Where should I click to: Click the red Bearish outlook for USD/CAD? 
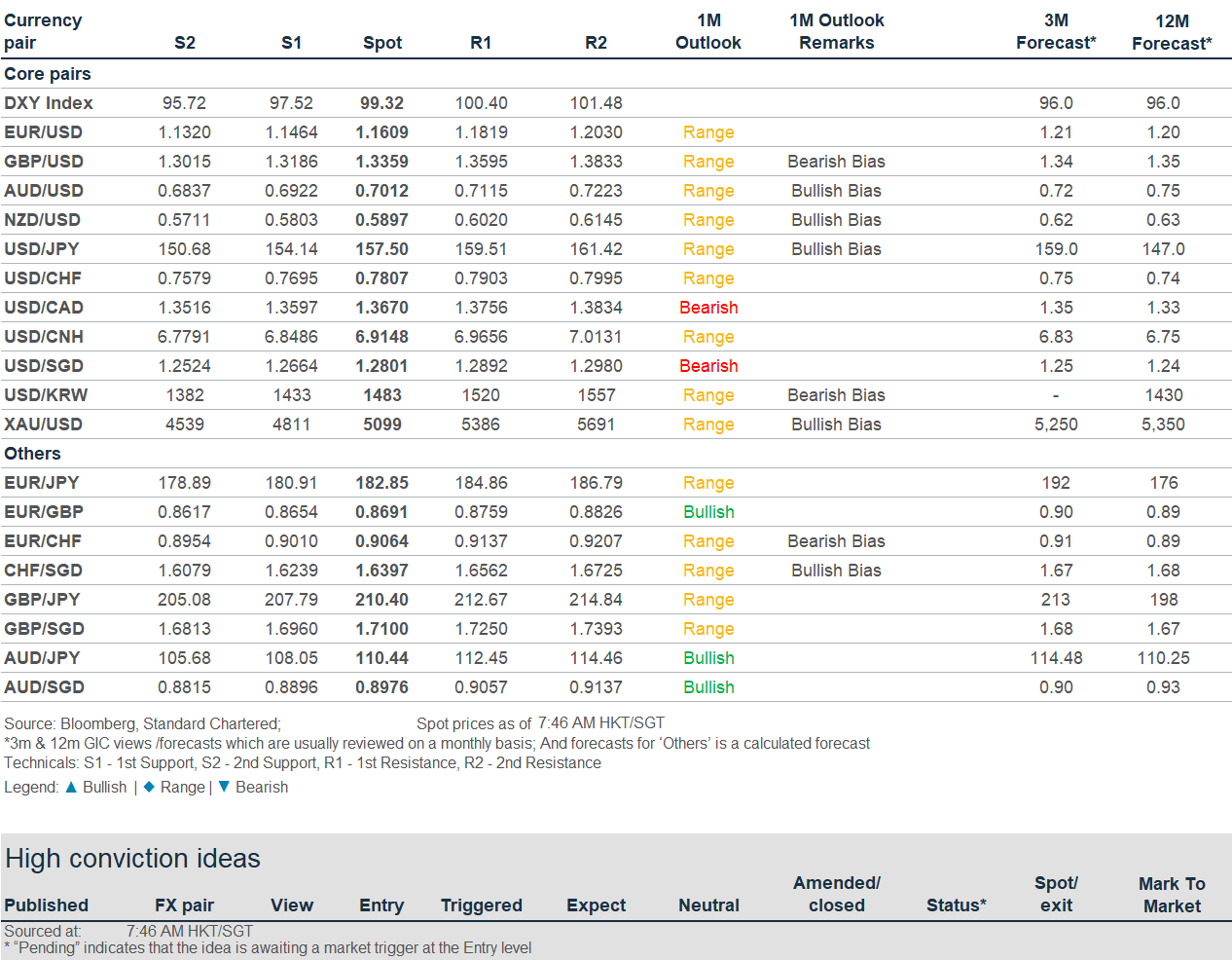708,308
